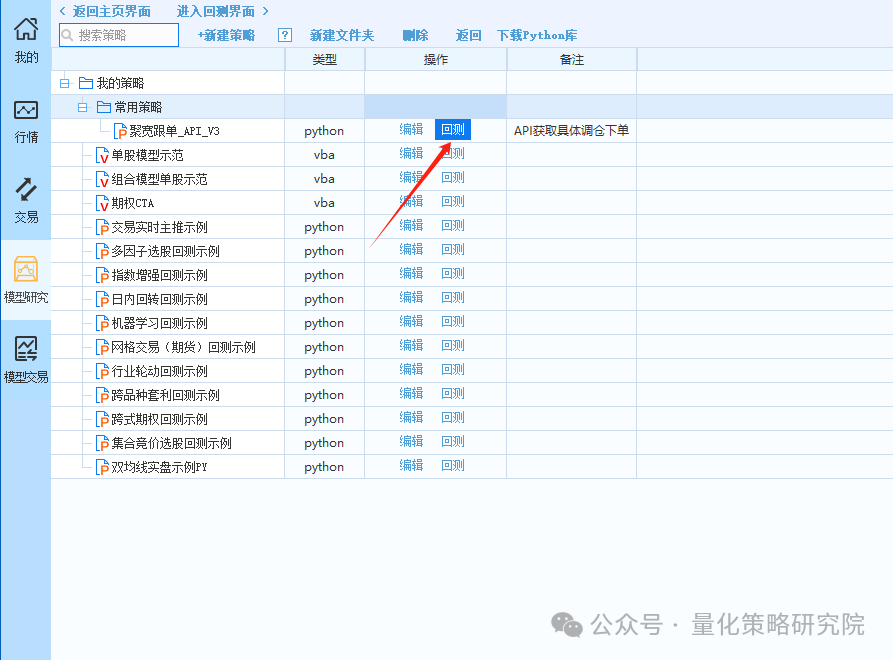Click 回测 for 跨品种套利回测示例
The image size is (893, 660).
453,393
